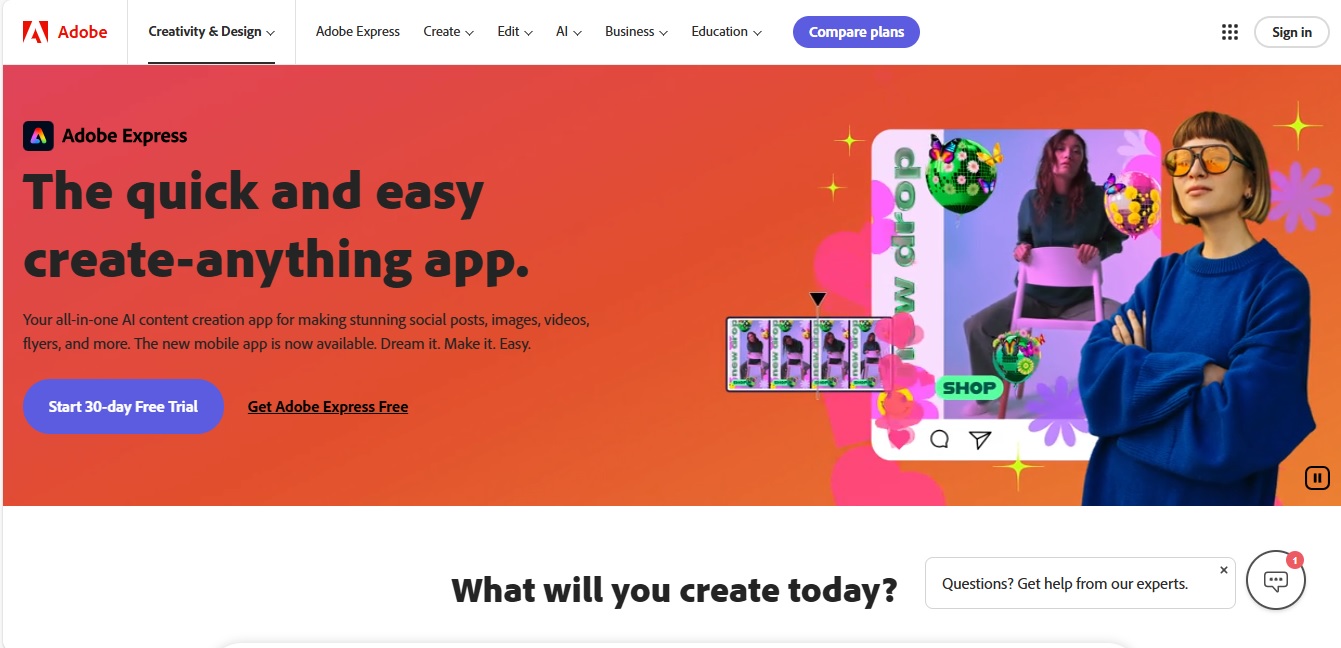The image size is (1341, 648).
Task: Go to Adobe Express nav link
Action: [358, 32]
